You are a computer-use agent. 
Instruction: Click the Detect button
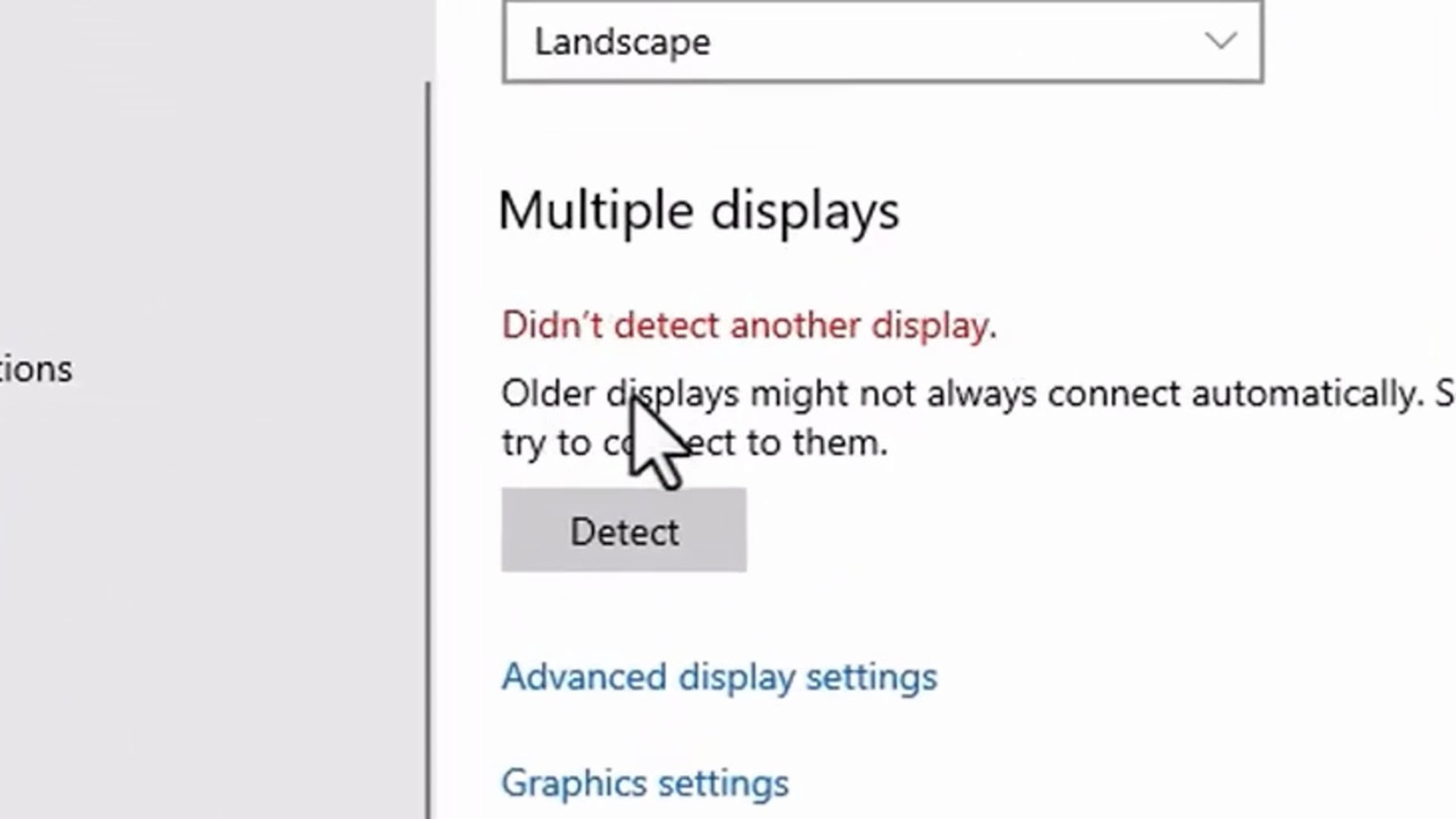coord(623,530)
